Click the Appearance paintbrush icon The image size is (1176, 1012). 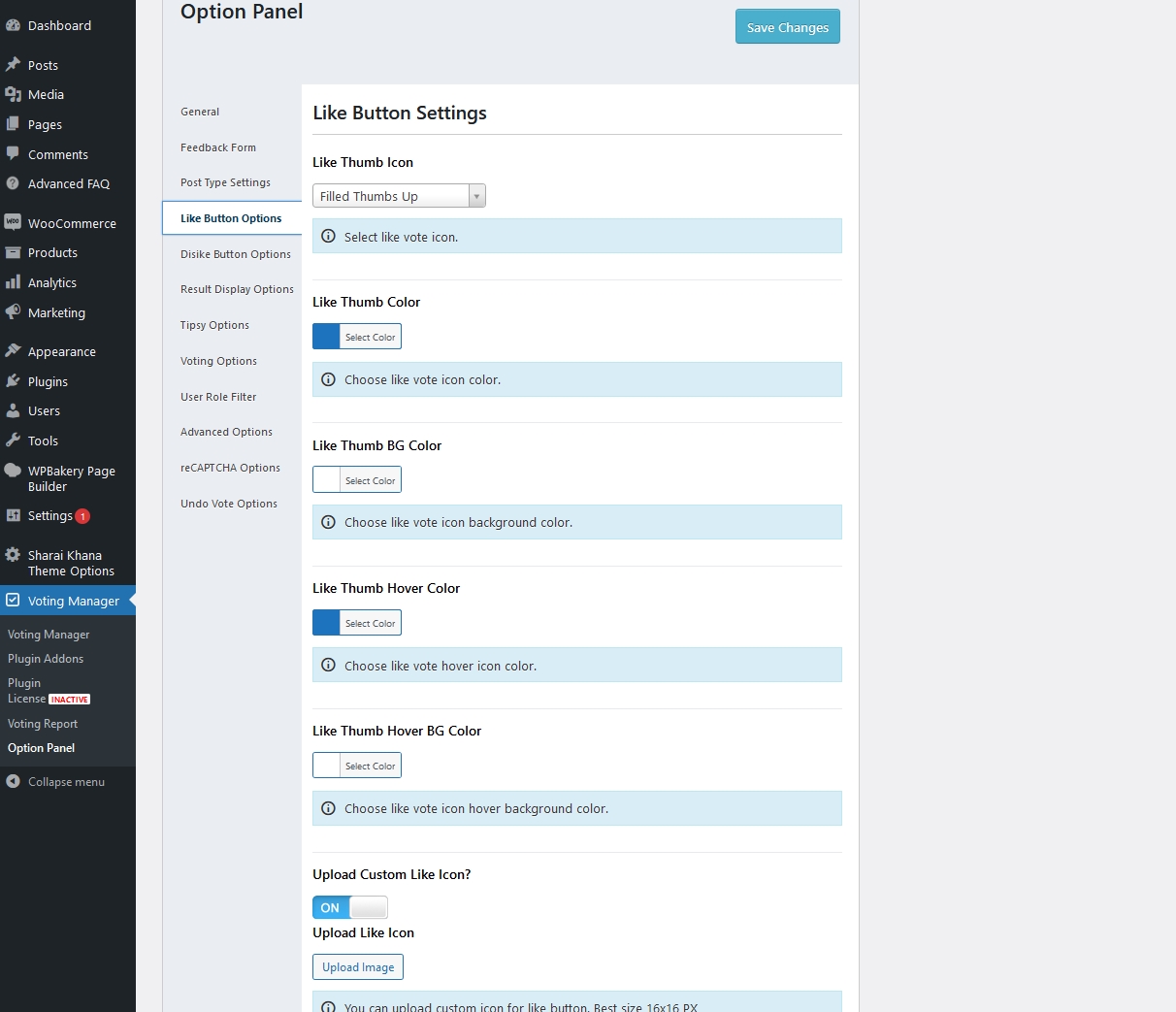click(13, 351)
